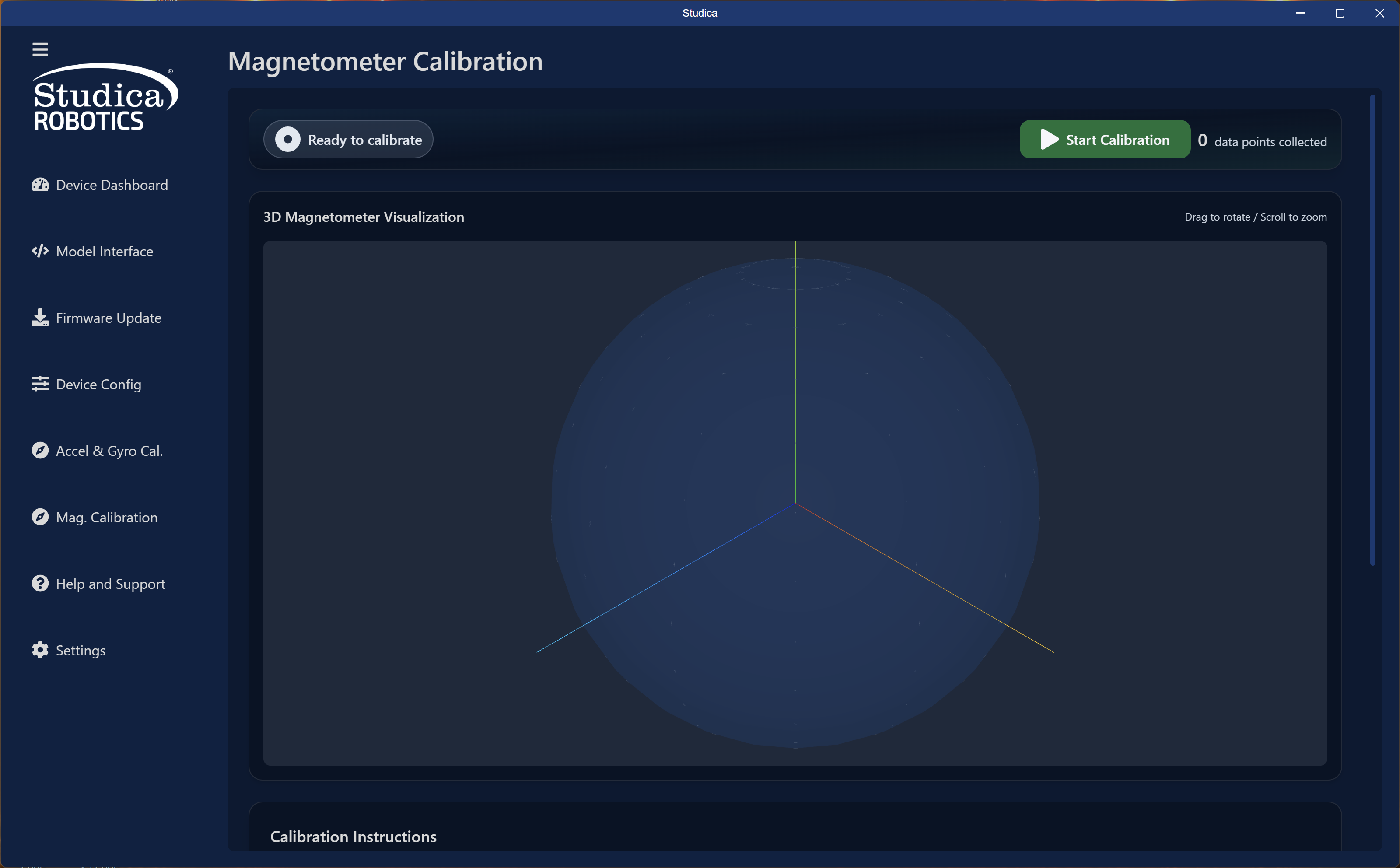Select Mag. Calibration in the sidebar
Image resolution: width=1400 pixels, height=868 pixels.
[107, 518]
